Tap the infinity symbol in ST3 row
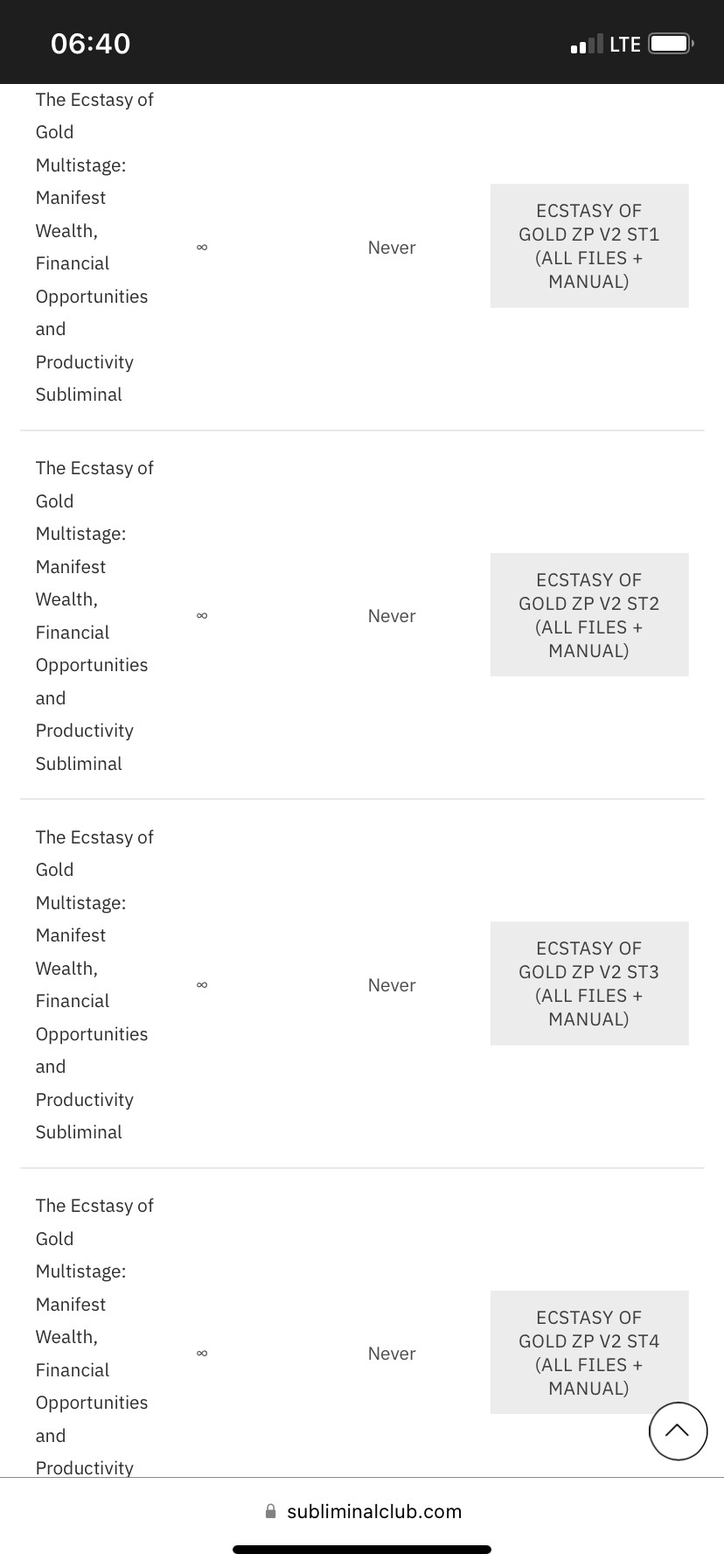724x1568 pixels. (x=202, y=985)
